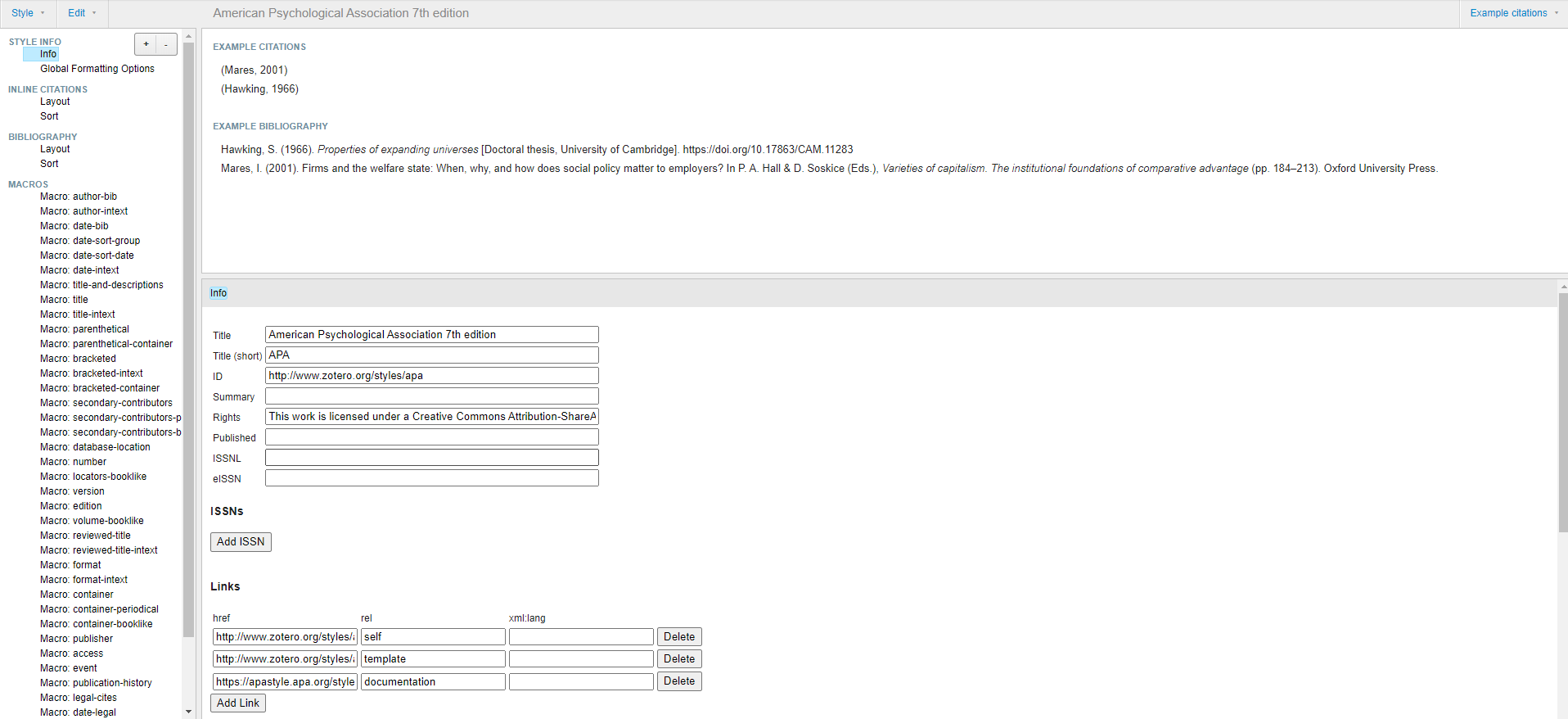Delete the template link row

click(679, 659)
